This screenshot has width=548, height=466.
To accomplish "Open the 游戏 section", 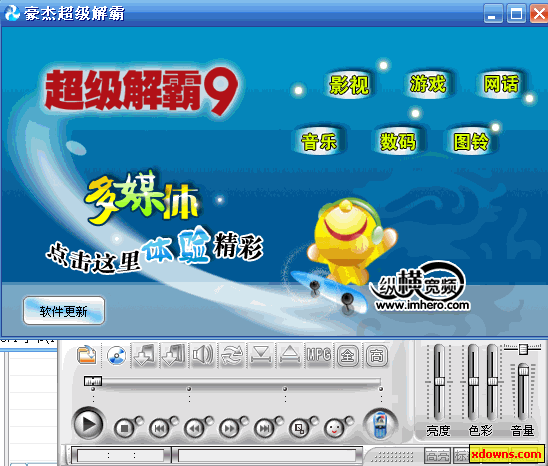I will [x=428, y=84].
